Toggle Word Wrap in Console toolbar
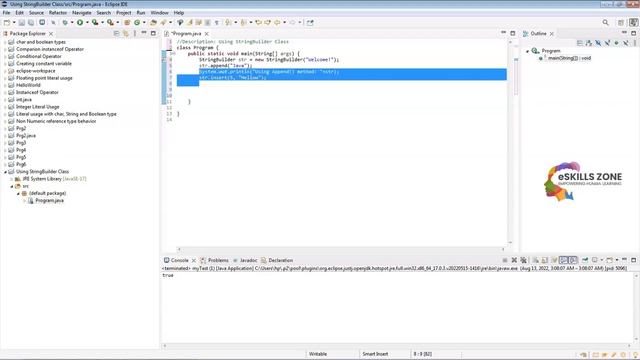The height and width of the screenshot is (360, 640). [554, 260]
